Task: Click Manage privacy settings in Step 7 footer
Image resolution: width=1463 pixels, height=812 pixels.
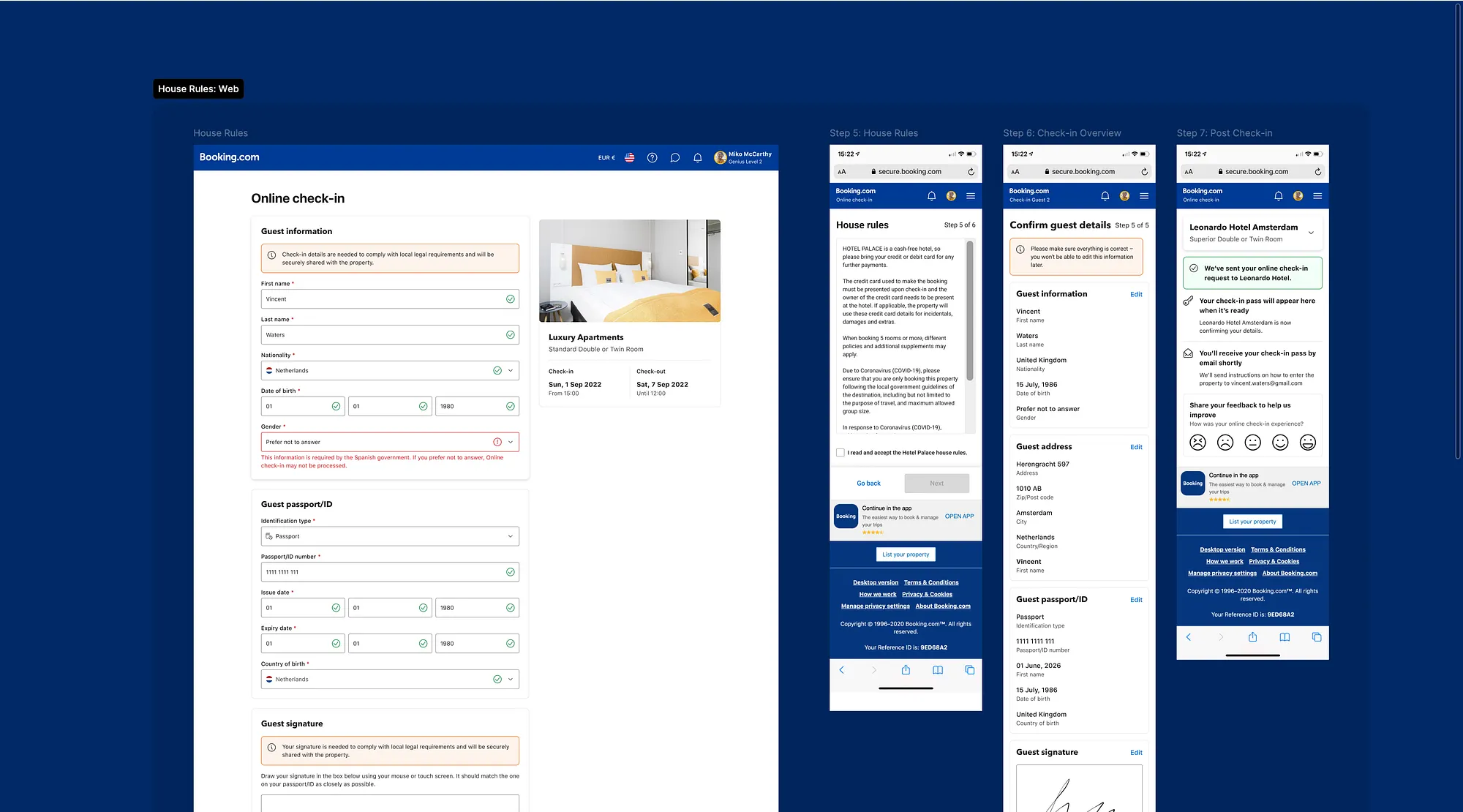Action: [1222, 574]
